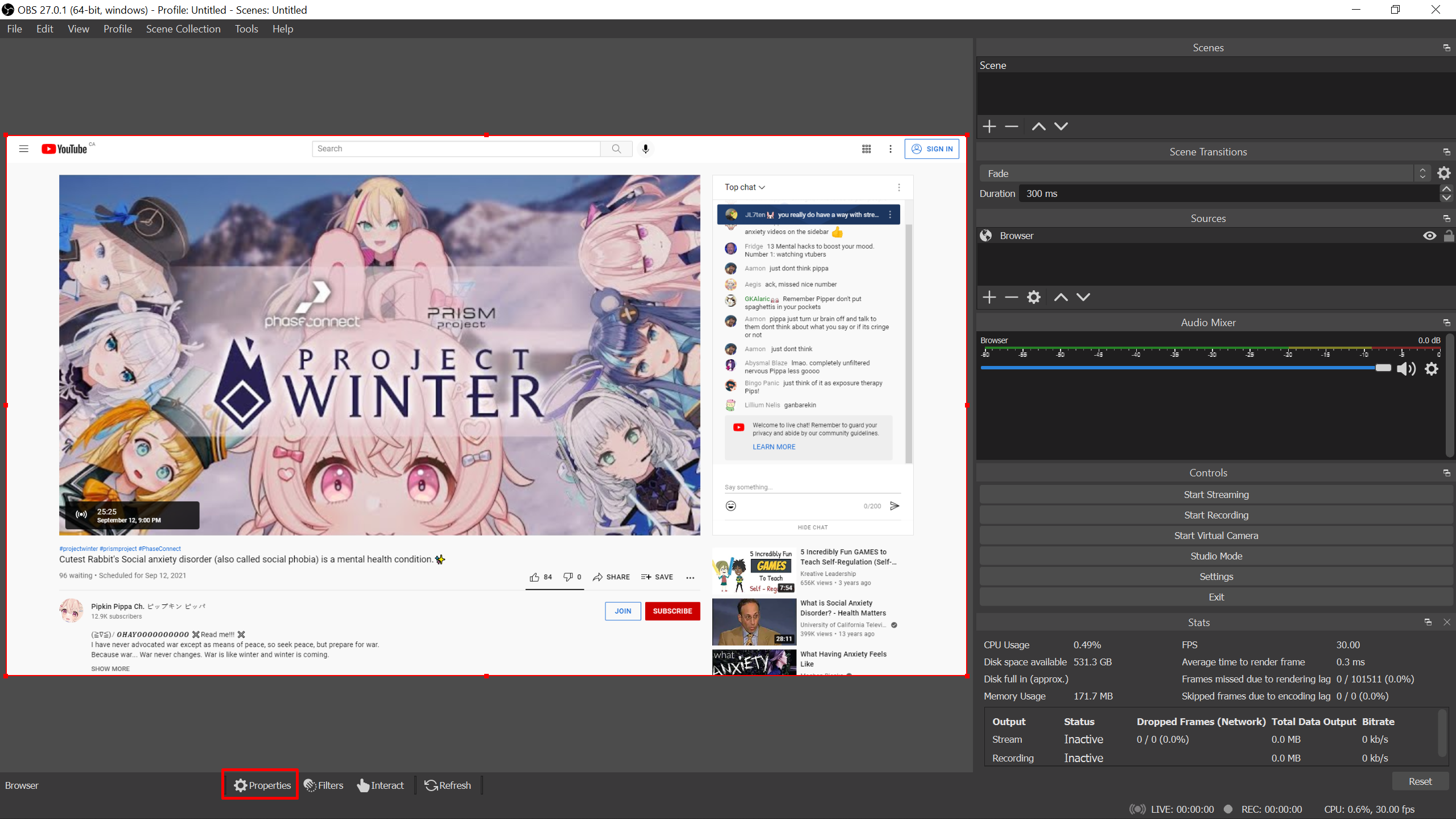Expand description with SHOW MORE
Screen dimensions: 1456x819
pos(110,669)
